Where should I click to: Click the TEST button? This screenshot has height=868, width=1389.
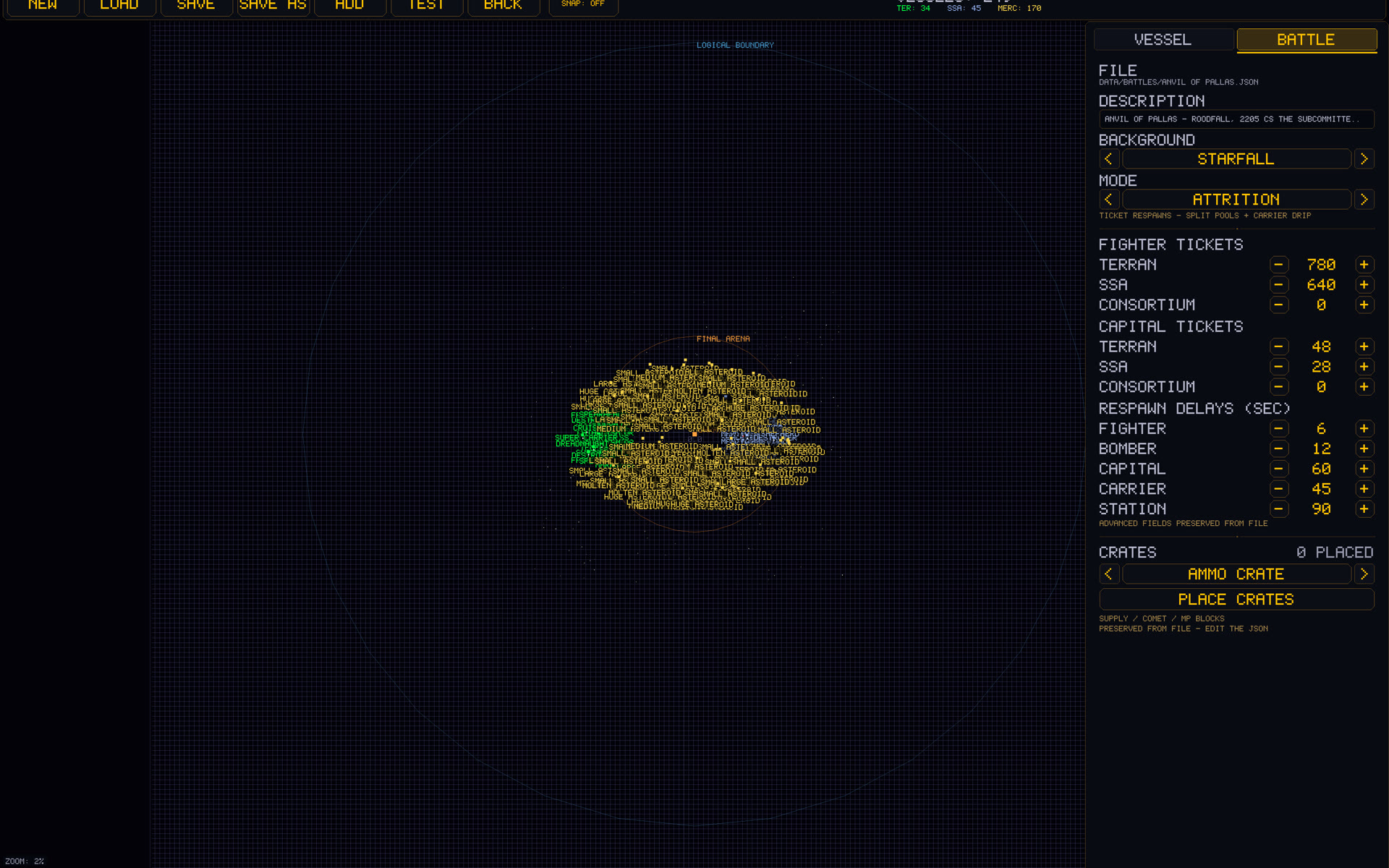coord(426,7)
